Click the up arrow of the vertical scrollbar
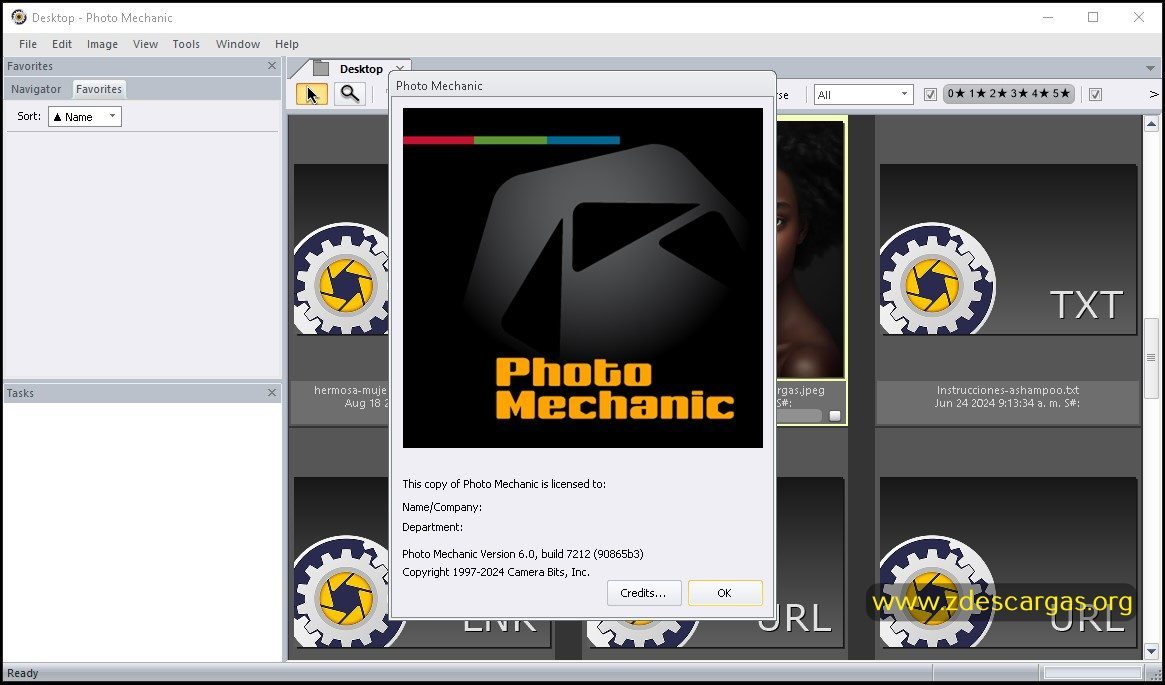Viewport: 1165px width, 685px height. point(1152,124)
